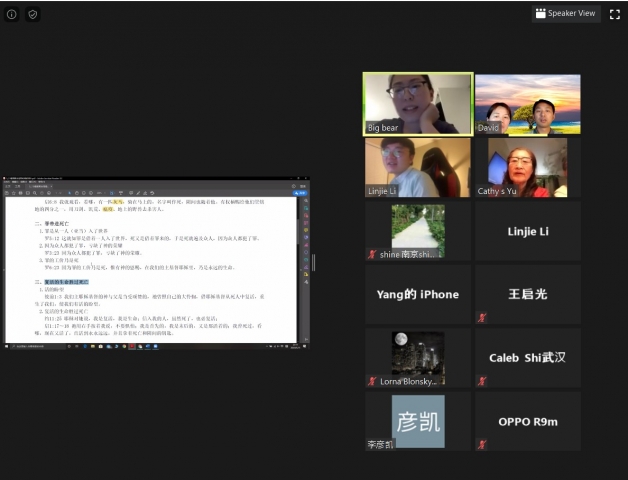Click muted mic icon on 王启光 tile
628x480 pixels.
pos(482,318)
